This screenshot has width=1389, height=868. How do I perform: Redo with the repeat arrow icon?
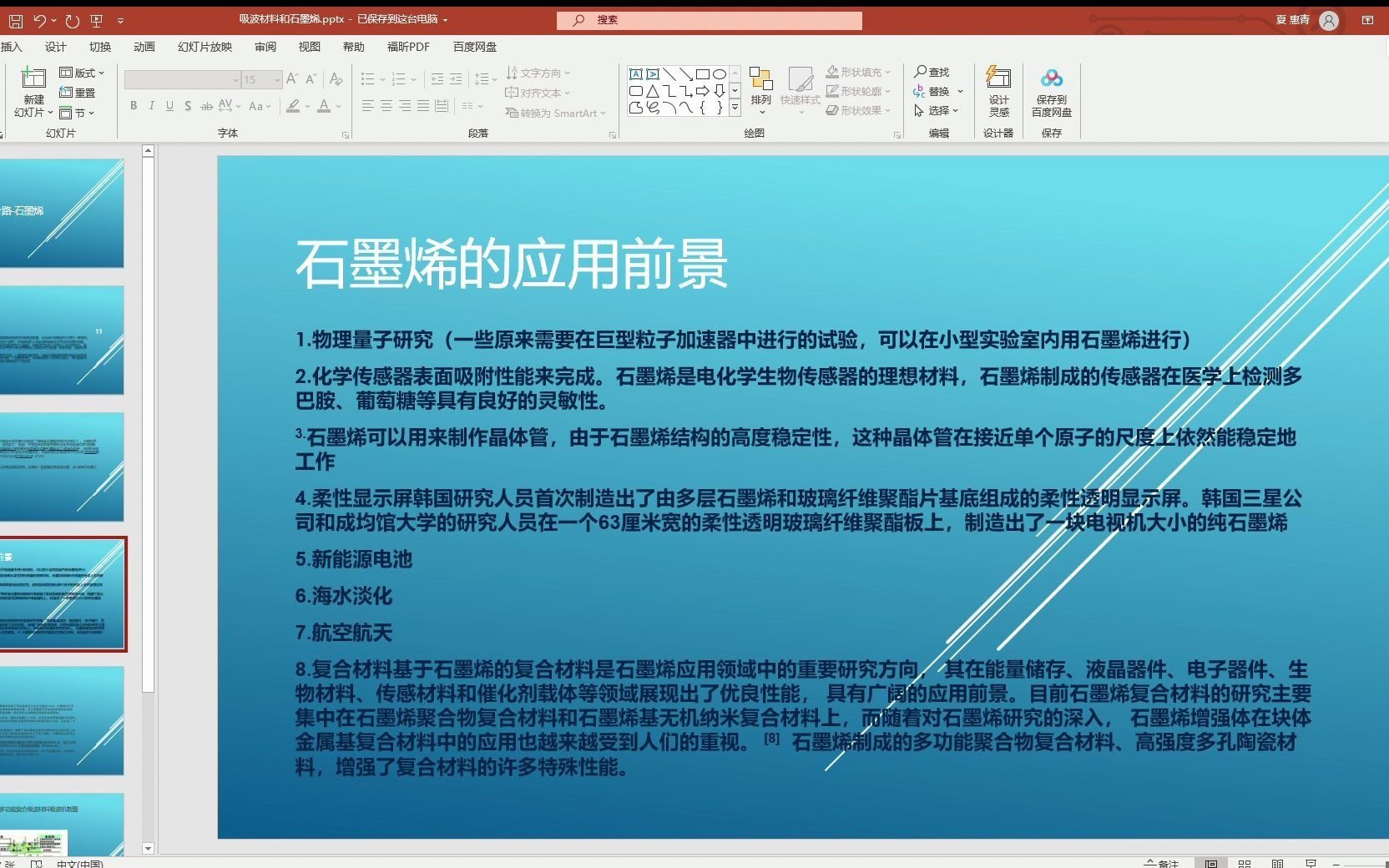(72, 20)
